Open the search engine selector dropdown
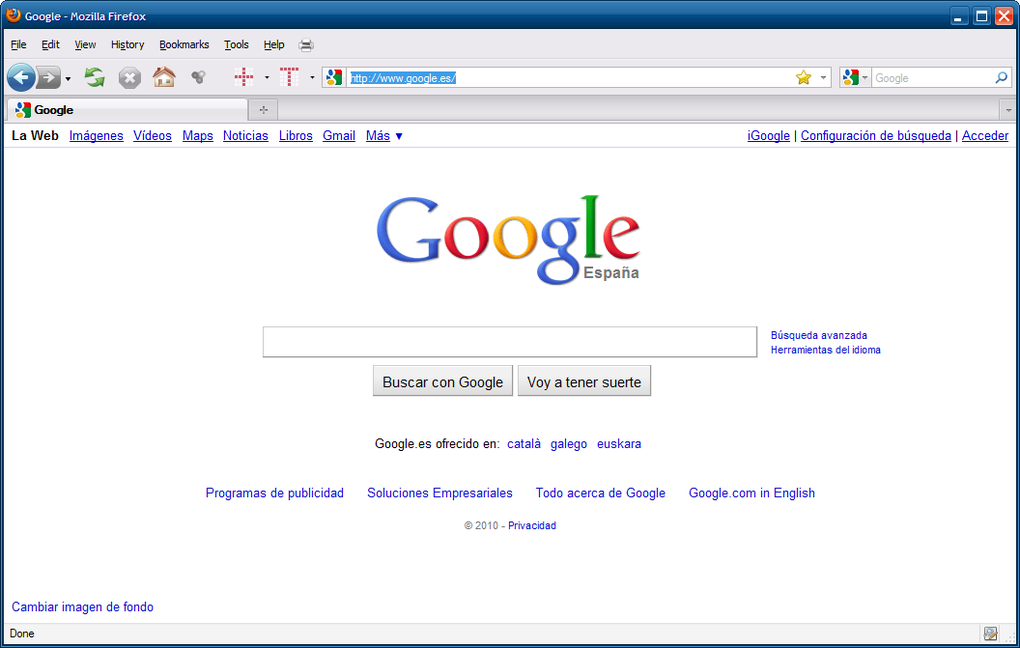Image resolution: width=1020 pixels, height=648 pixels. click(855, 77)
